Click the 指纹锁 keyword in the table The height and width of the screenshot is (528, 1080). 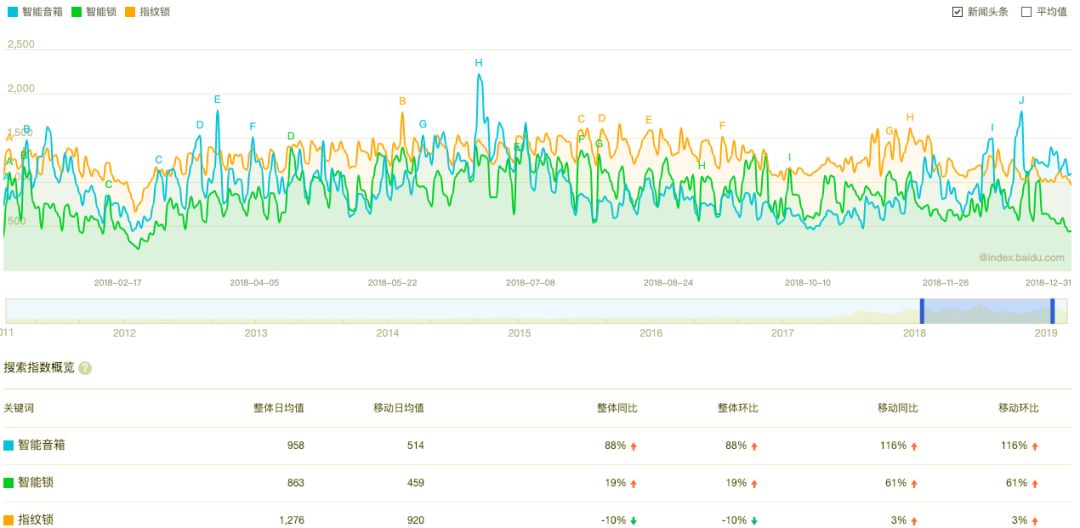click(x=35, y=519)
